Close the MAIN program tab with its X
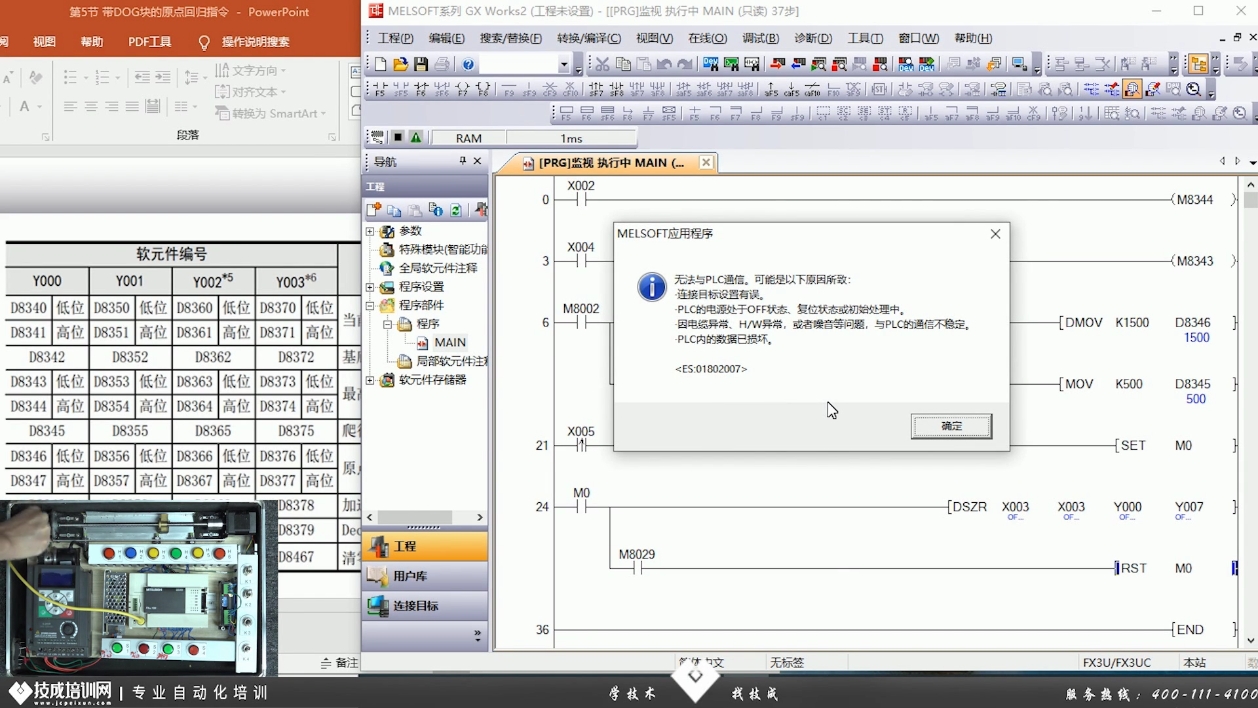Viewport: 1258px width, 708px height. point(706,162)
